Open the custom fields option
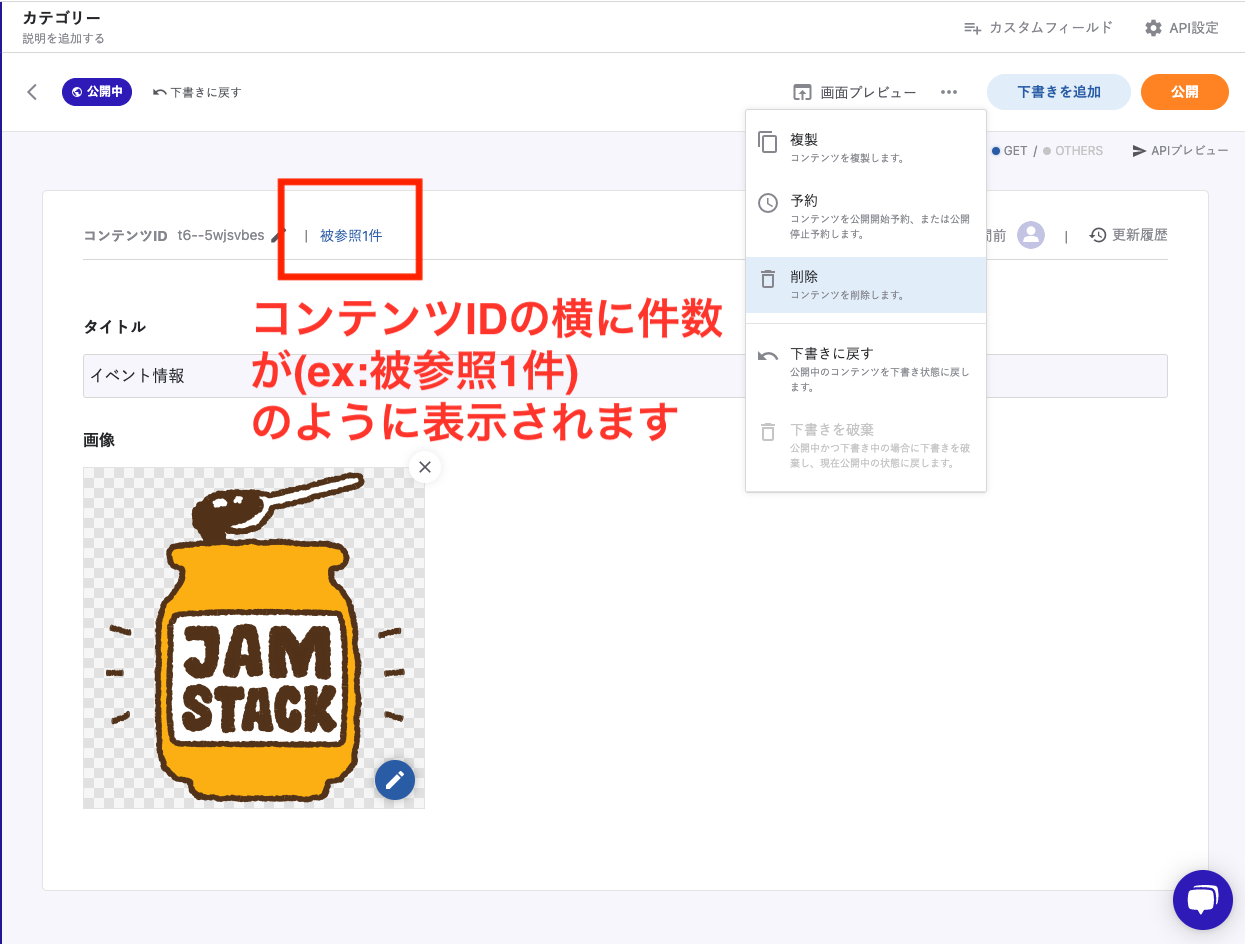Screen dimensions: 1245x944 (1037, 28)
